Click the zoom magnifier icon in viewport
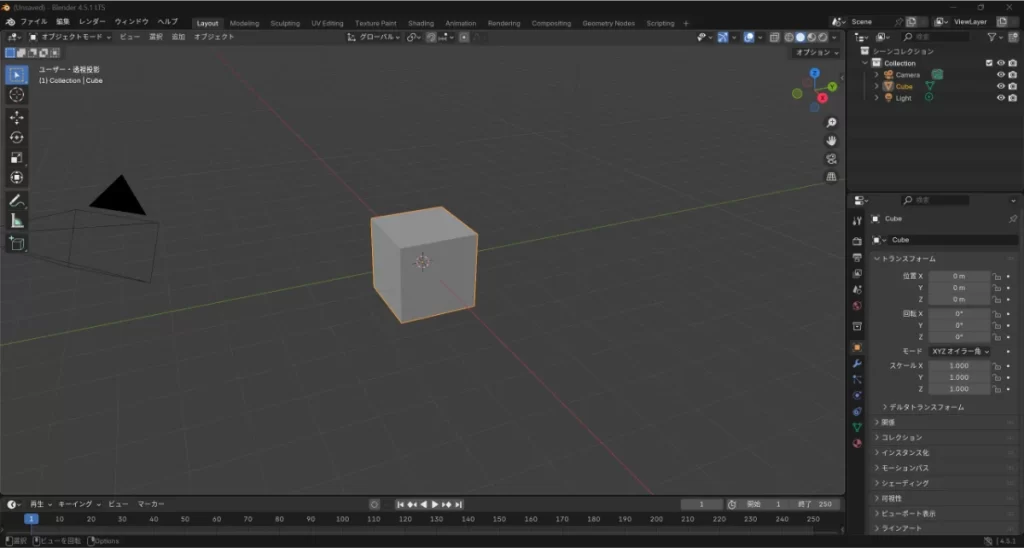This screenshot has width=1024, height=548. tap(831, 122)
